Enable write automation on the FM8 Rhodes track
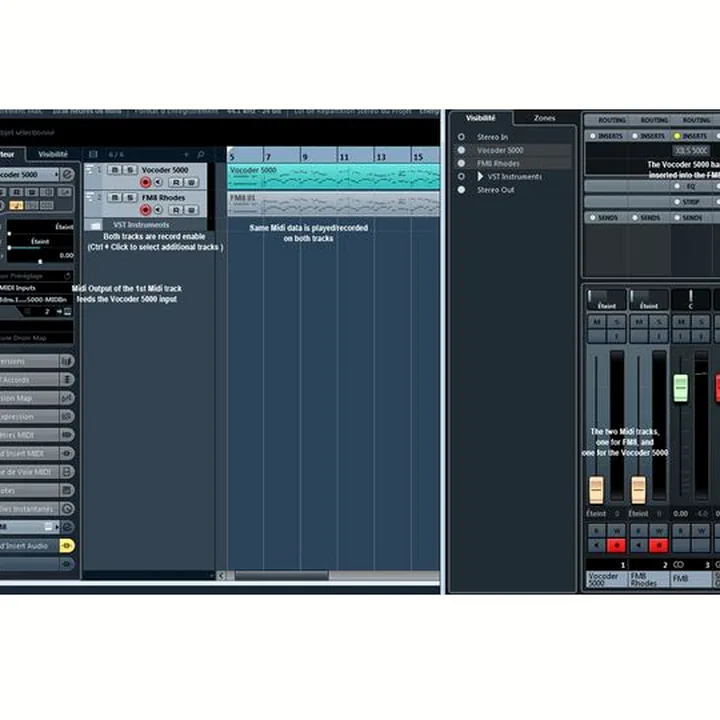 pos(191,210)
